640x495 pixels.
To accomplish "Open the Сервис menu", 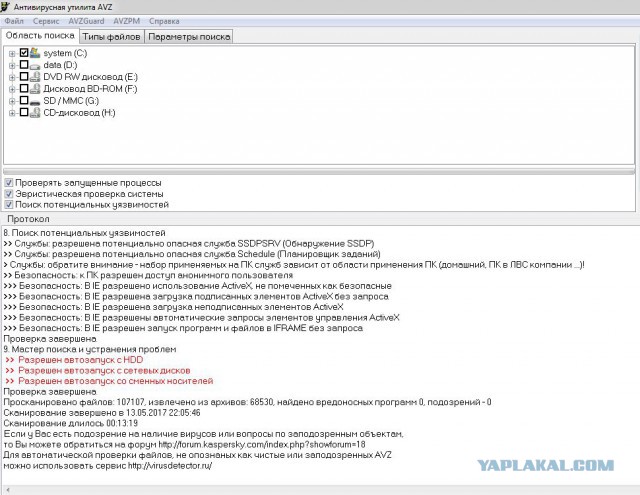I will 46,21.
